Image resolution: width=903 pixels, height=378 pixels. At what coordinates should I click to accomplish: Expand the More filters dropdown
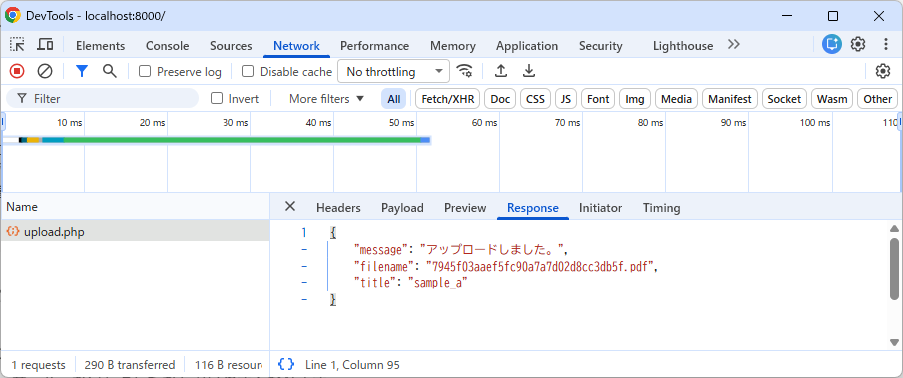pyautogui.click(x=327, y=99)
